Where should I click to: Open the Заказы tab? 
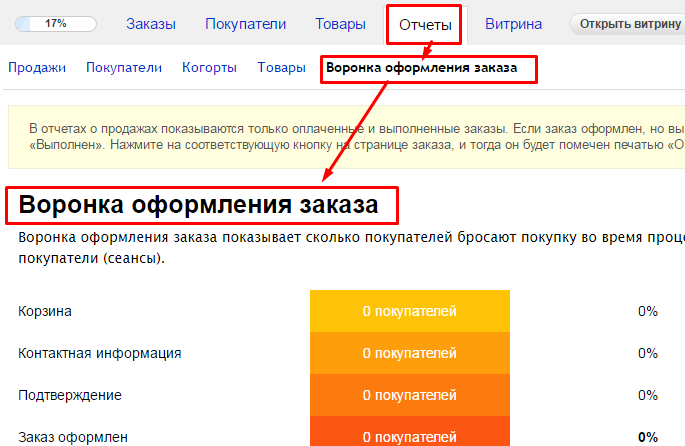pyautogui.click(x=151, y=24)
